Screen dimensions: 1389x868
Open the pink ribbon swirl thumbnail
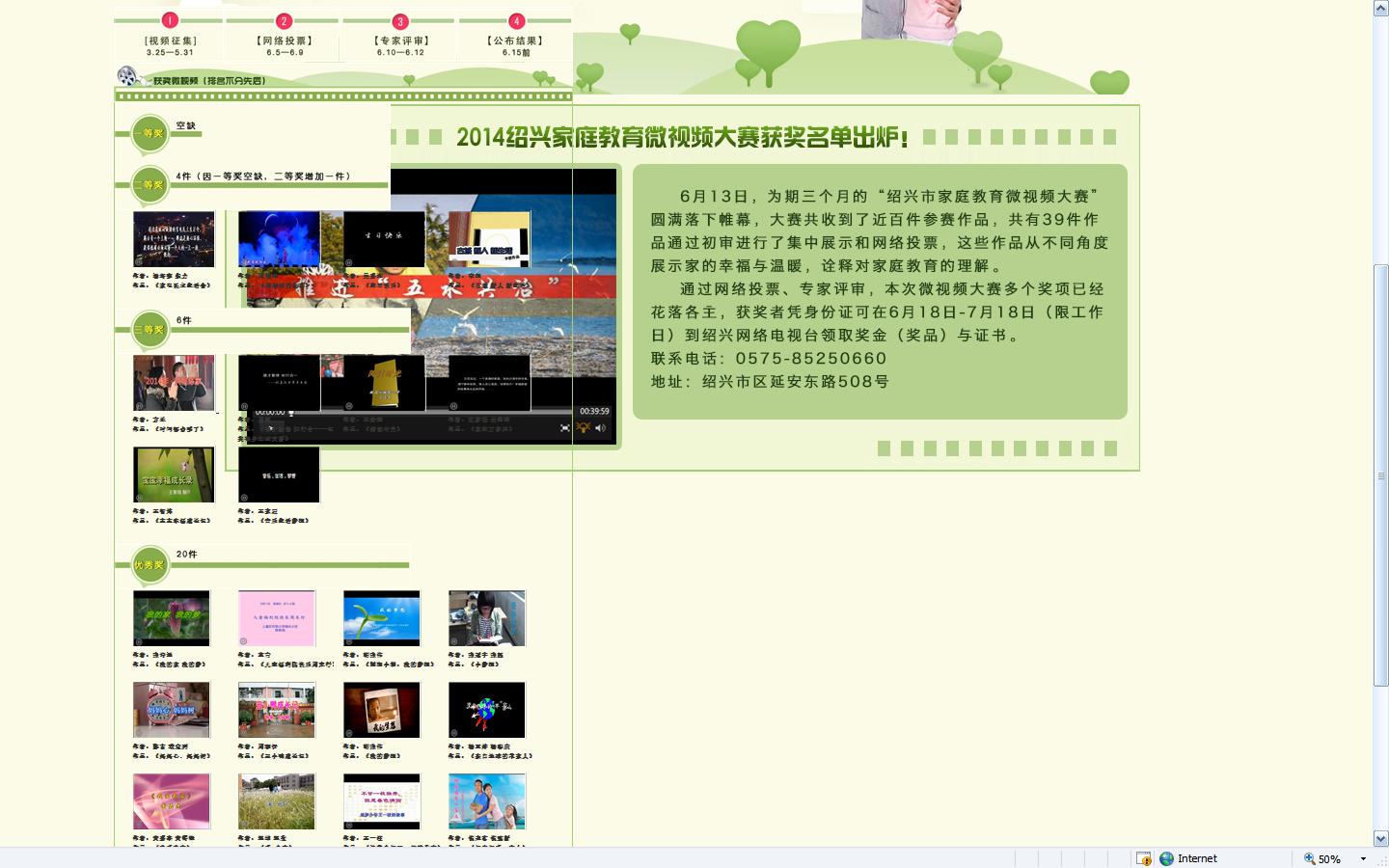pyautogui.click(x=171, y=801)
